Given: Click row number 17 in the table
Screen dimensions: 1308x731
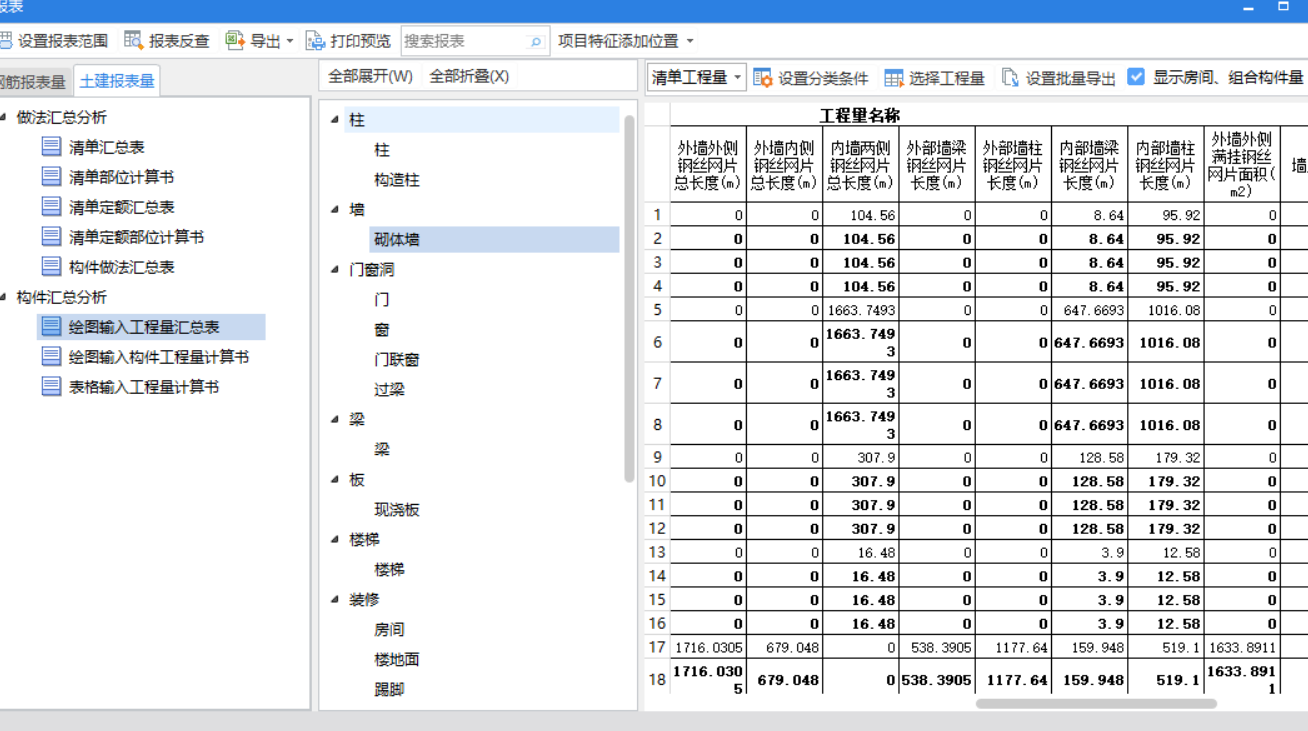Looking at the screenshot, I should coord(657,647).
